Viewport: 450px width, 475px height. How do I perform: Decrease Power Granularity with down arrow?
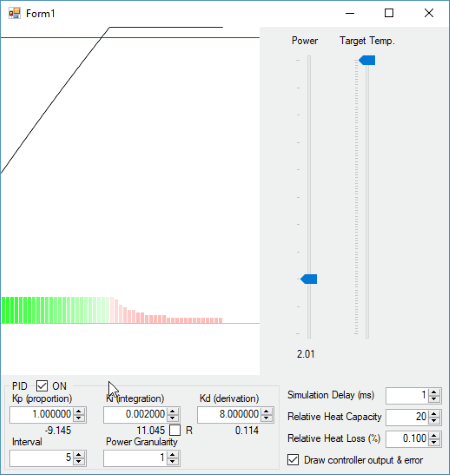173,462
